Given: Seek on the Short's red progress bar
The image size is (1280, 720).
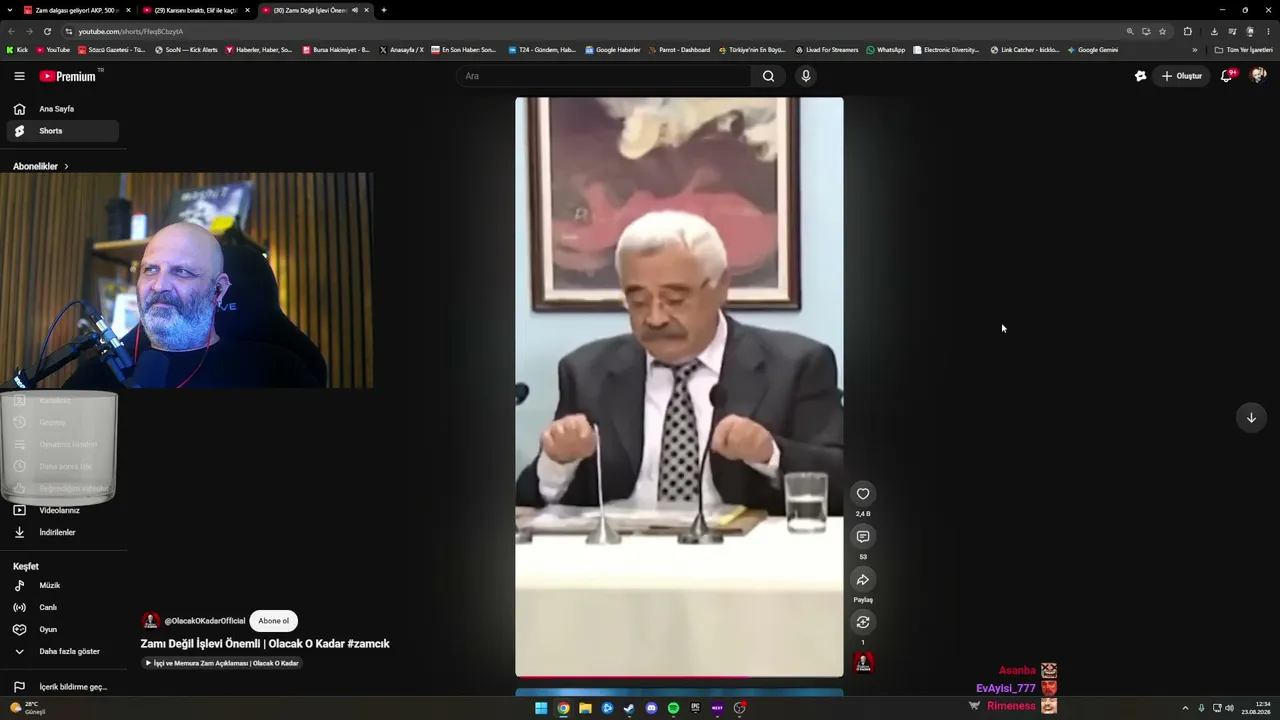Looking at the screenshot, I should pos(679,677).
